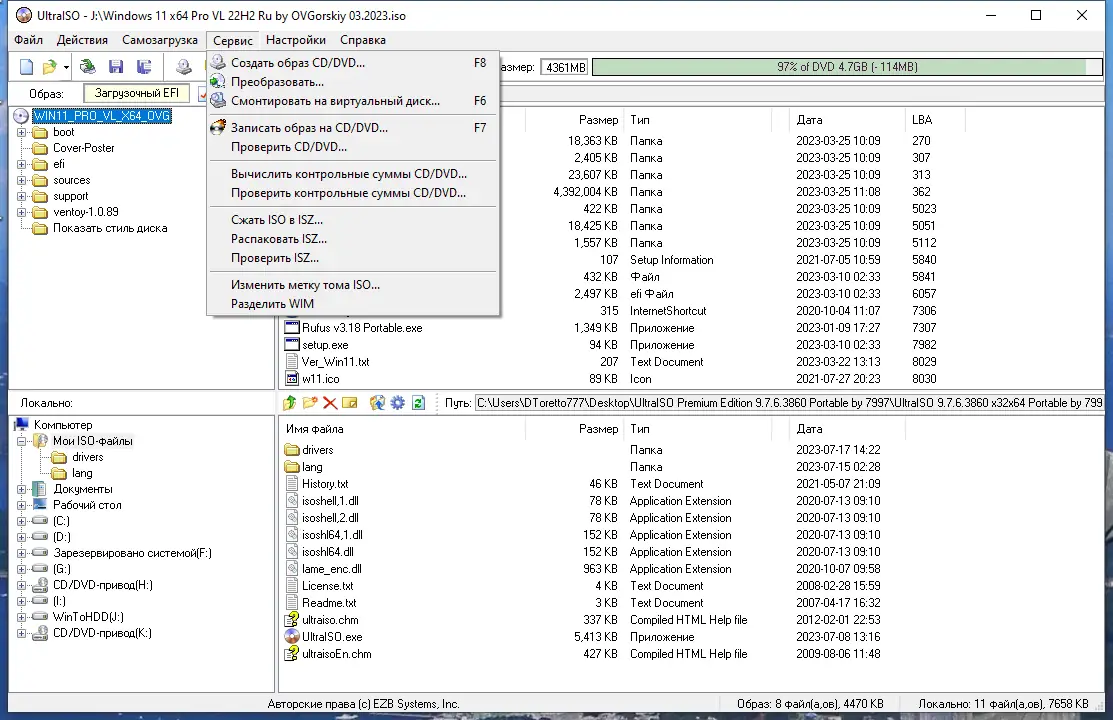Choose Преобразовать... in the Сервис menu
Screen dimensions: 1113x720
353,82
